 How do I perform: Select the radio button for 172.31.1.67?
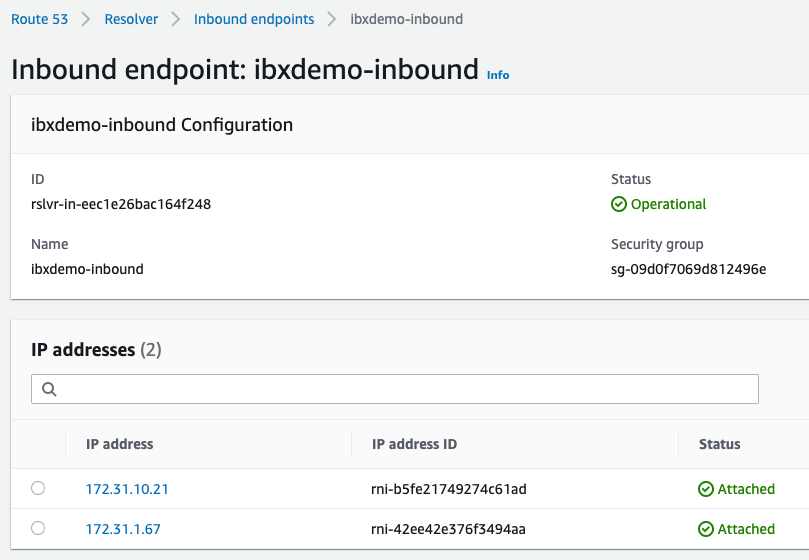pyautogui.click(x=38, y=528)
